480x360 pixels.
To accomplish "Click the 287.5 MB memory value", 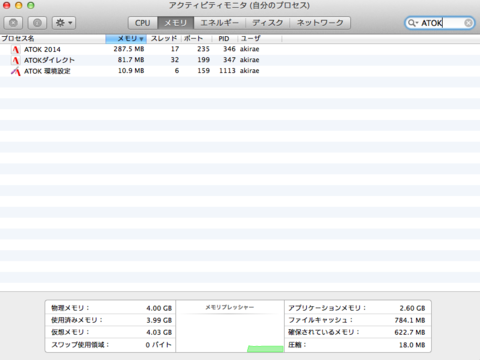I will click(129, 49).
